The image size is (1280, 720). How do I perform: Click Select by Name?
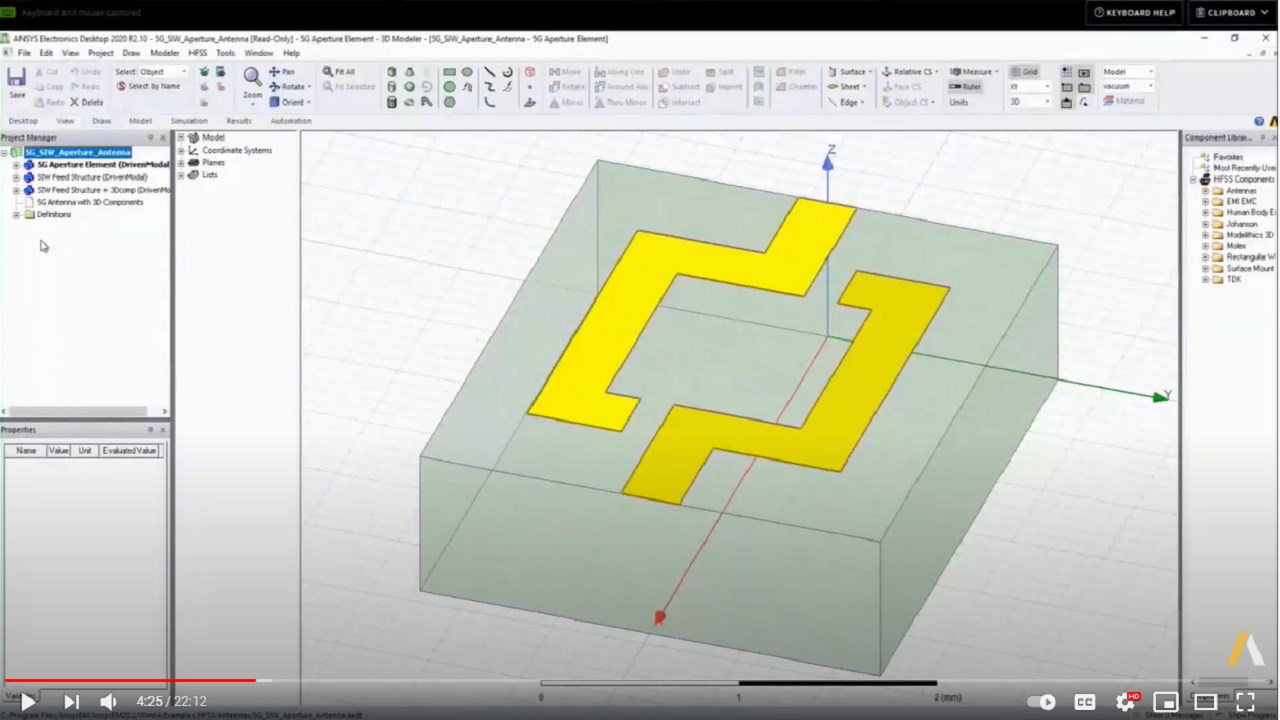point(148,86)
